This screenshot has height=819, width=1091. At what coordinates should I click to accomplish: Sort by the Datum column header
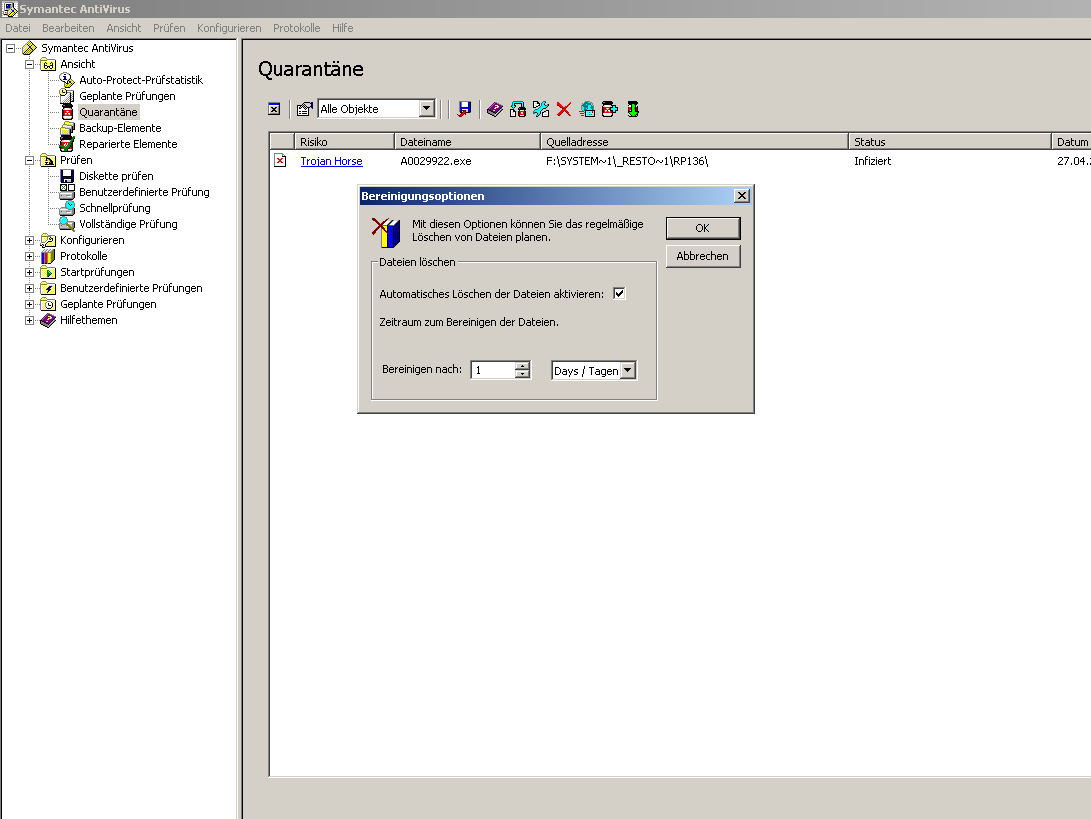[x=1072, y=141]
